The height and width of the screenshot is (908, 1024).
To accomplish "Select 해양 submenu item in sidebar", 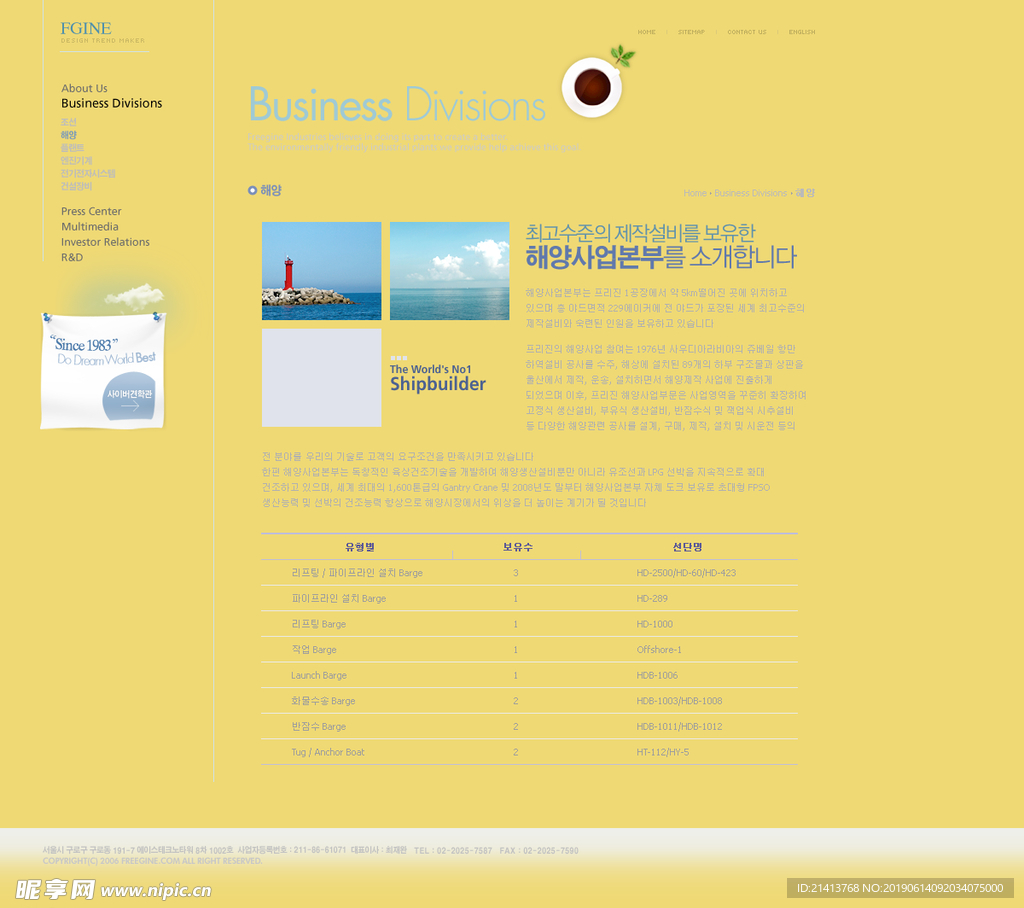I will (x=69, y=135).
